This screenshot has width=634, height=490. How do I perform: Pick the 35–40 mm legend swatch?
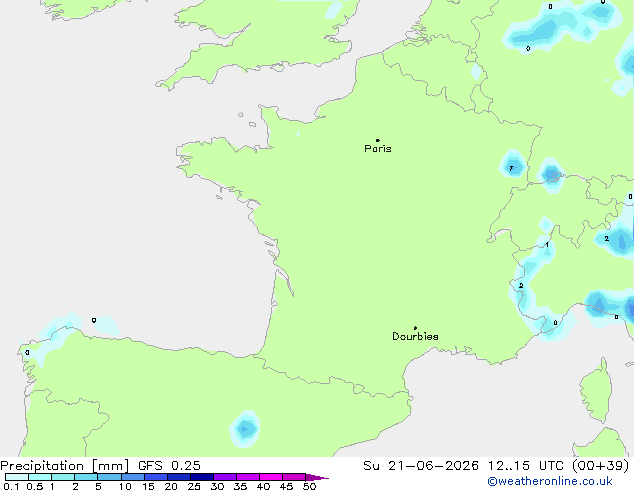click(x=248, y=477)
